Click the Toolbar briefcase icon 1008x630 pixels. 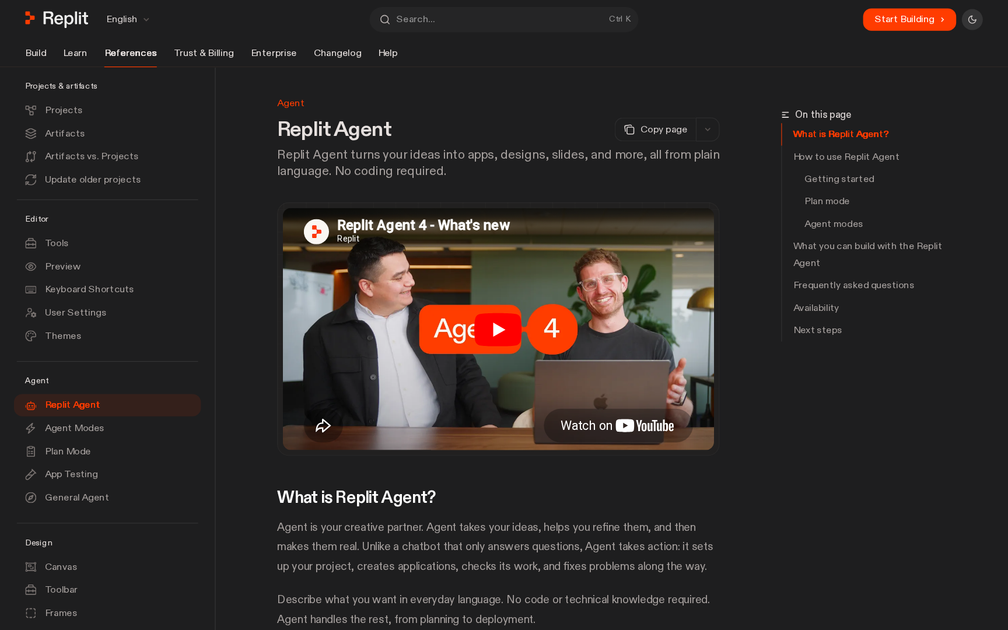(30, 590)
